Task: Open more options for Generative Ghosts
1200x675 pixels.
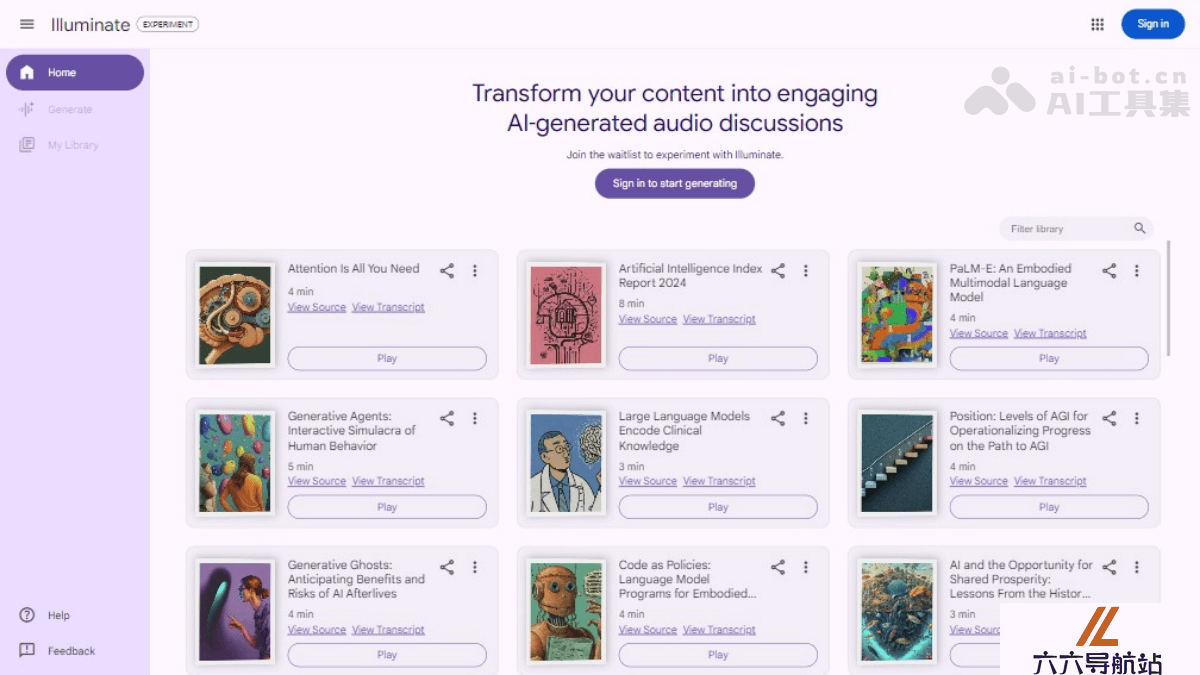Action: 475,567
